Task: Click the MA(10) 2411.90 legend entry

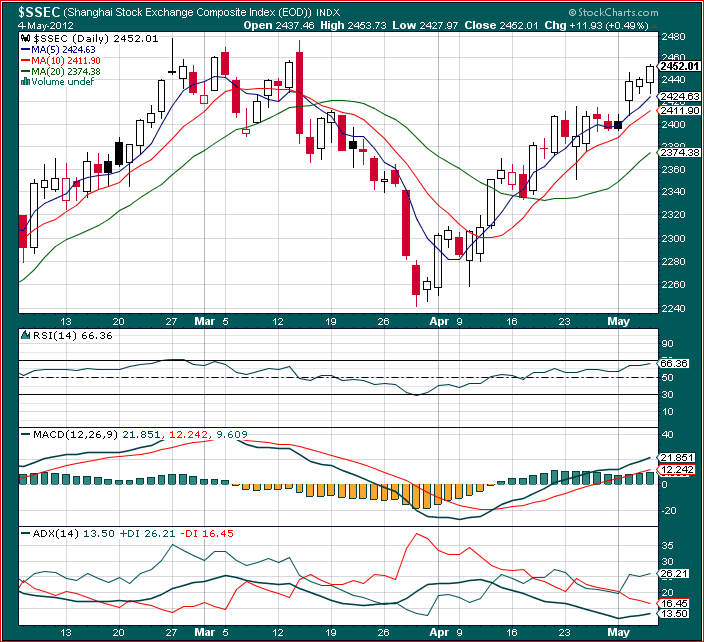Action: click(x=60, y=61)
